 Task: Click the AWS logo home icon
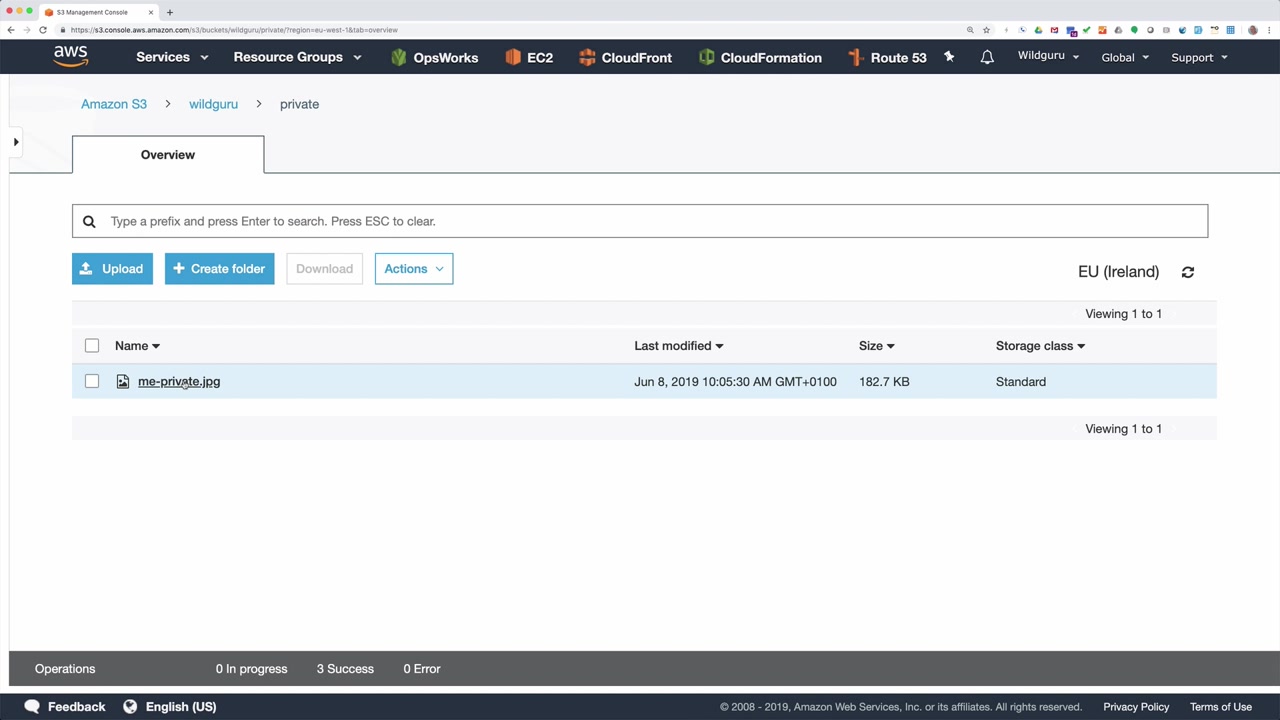[71, 57]
